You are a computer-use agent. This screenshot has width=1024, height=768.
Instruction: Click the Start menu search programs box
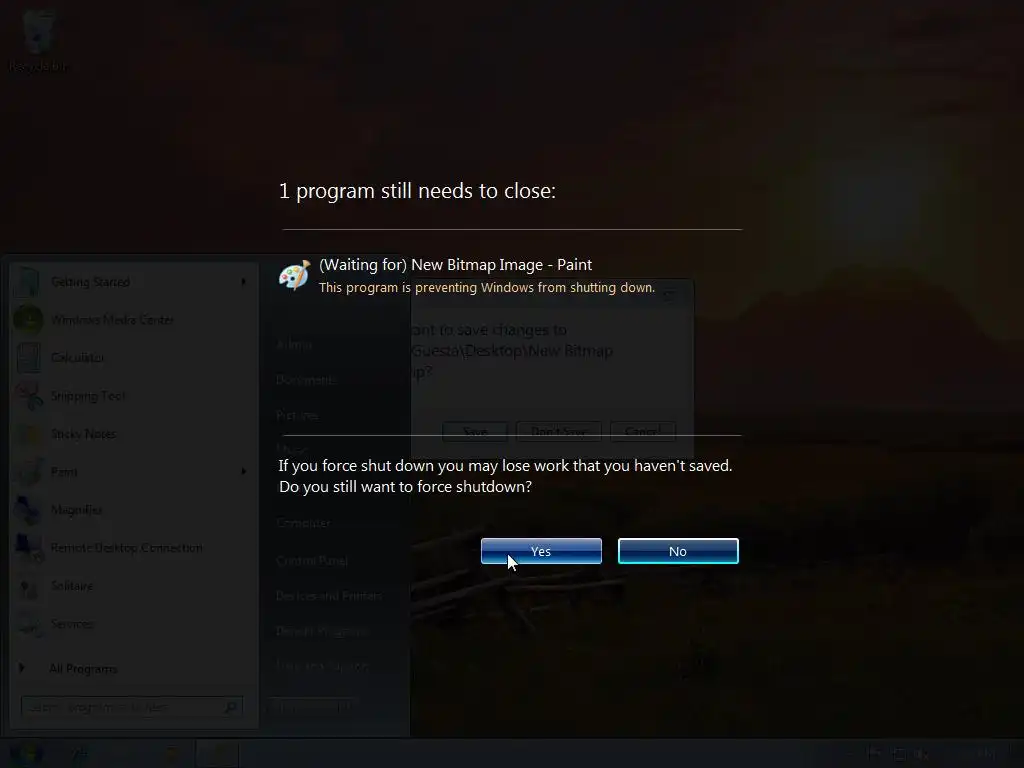pyautogui.click(x=132, y=707)
